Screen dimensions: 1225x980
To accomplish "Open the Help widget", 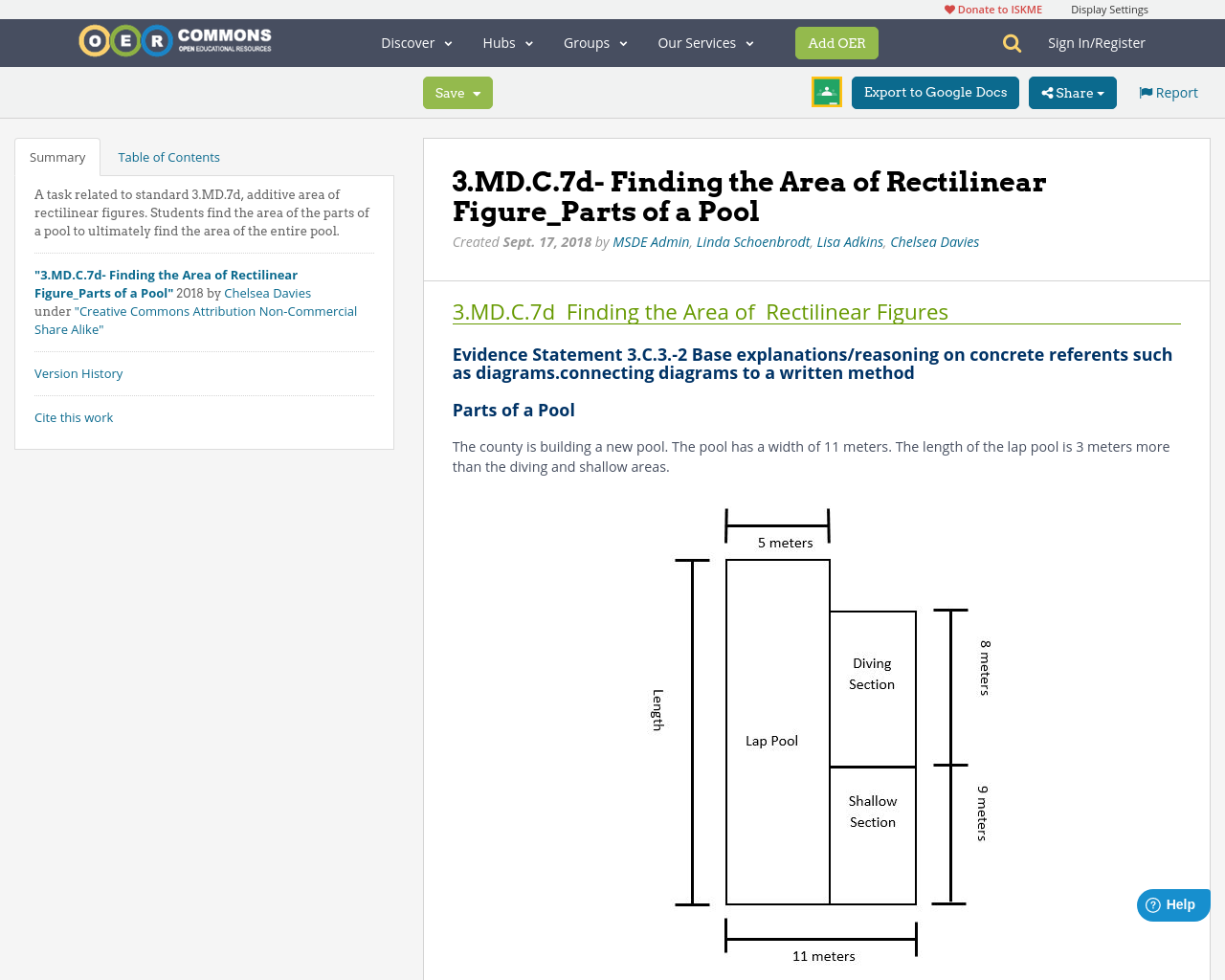I will [1173, 904].
